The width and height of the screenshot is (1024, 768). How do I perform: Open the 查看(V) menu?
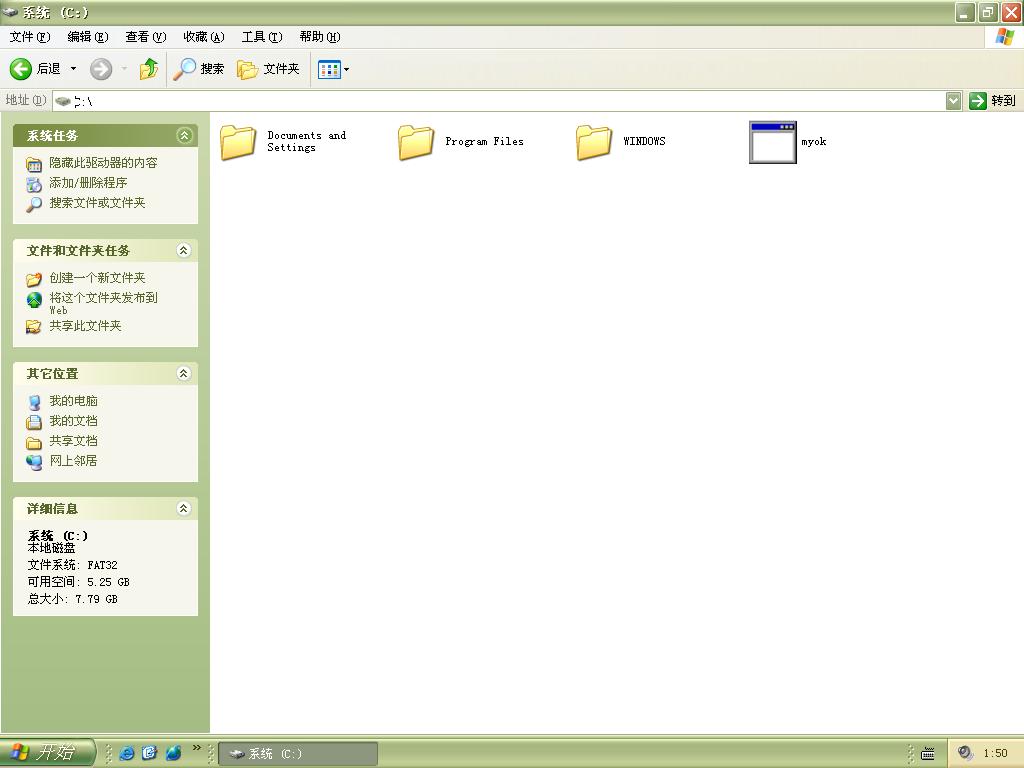(146, 37)
